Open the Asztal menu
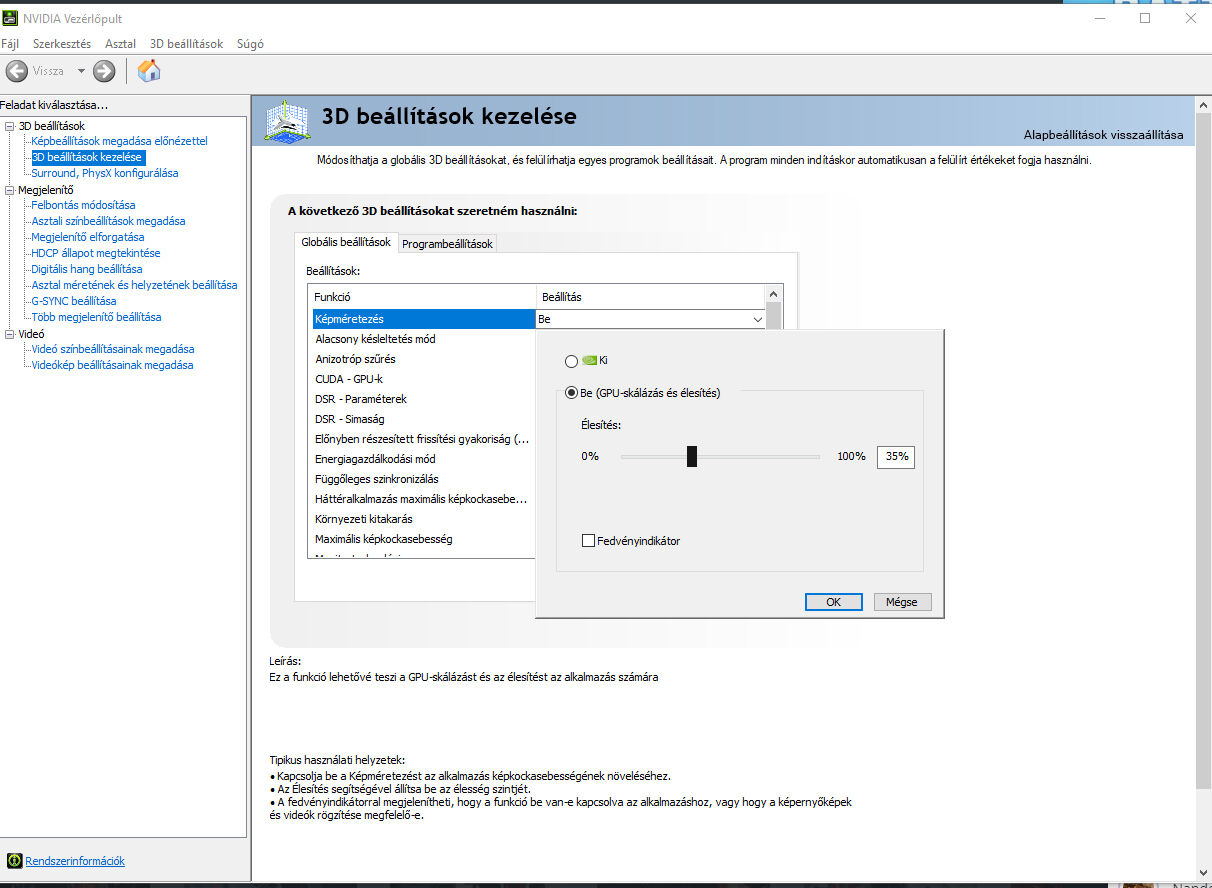The width and height of the screenshot is (1212, 888). coord(121,44)
